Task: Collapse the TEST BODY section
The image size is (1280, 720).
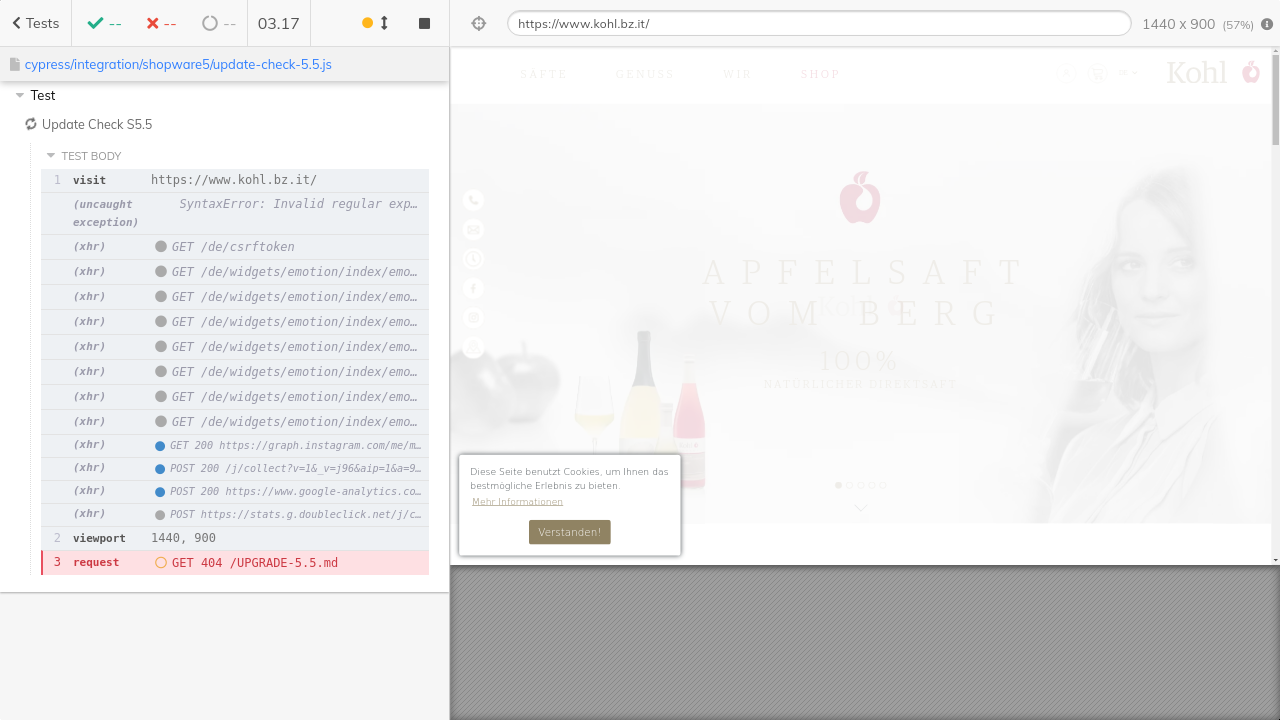Action: coord(51,156)
